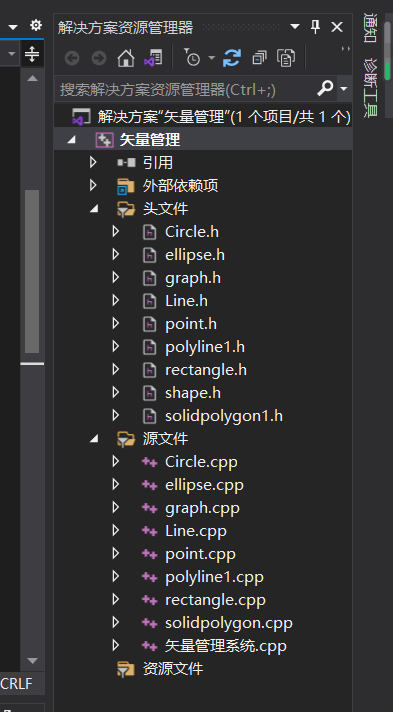Click the pending changes filter clock icon
Screen dimensions: 393x712
click(192, 58)
